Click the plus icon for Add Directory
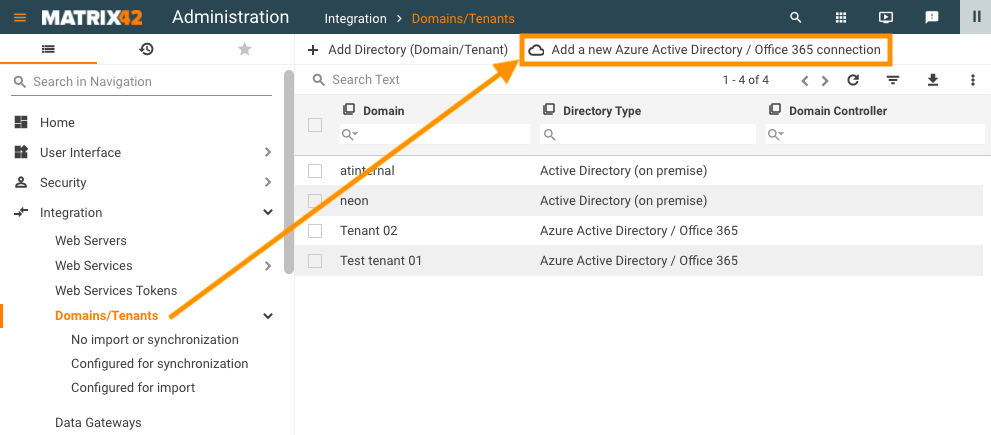Screen dimensions: 991x435 (312, 50)
